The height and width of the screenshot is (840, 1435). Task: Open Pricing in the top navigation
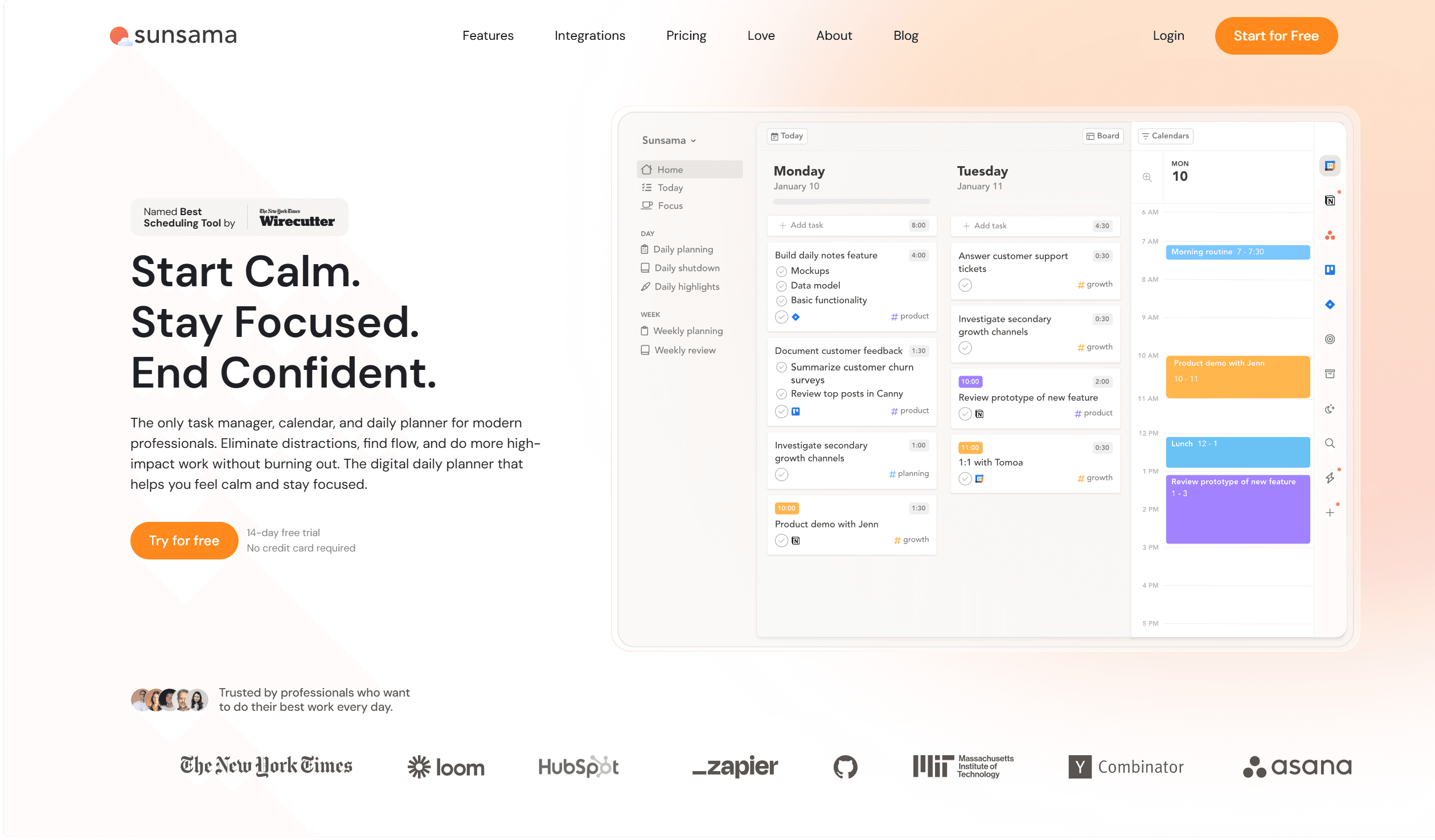pyautogui.click(x=686, y=36)
